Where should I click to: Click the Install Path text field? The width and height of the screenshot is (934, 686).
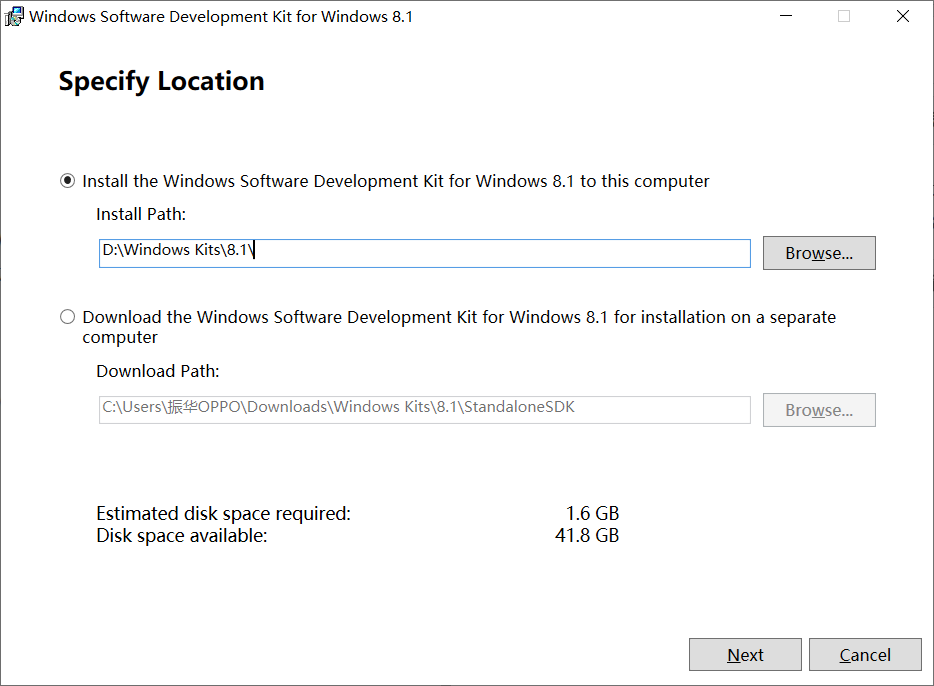425,253
